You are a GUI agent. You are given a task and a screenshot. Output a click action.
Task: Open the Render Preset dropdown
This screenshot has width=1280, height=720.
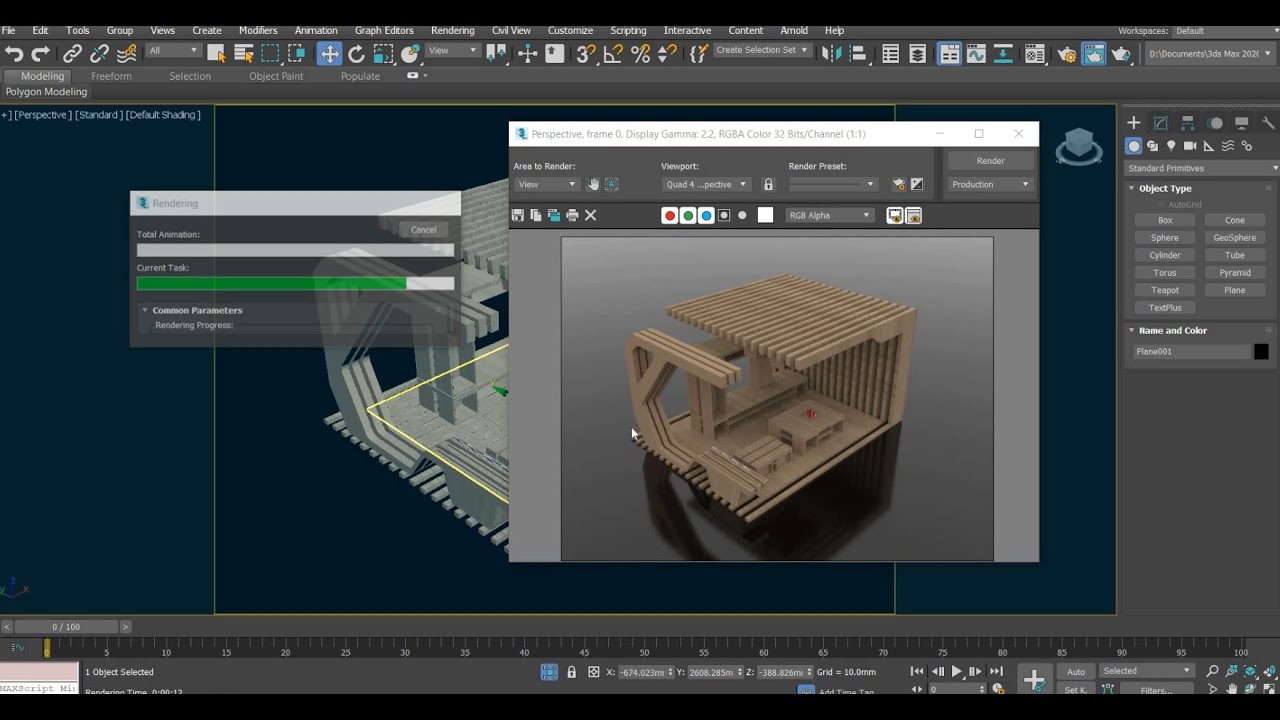click(x=833, y=184)
